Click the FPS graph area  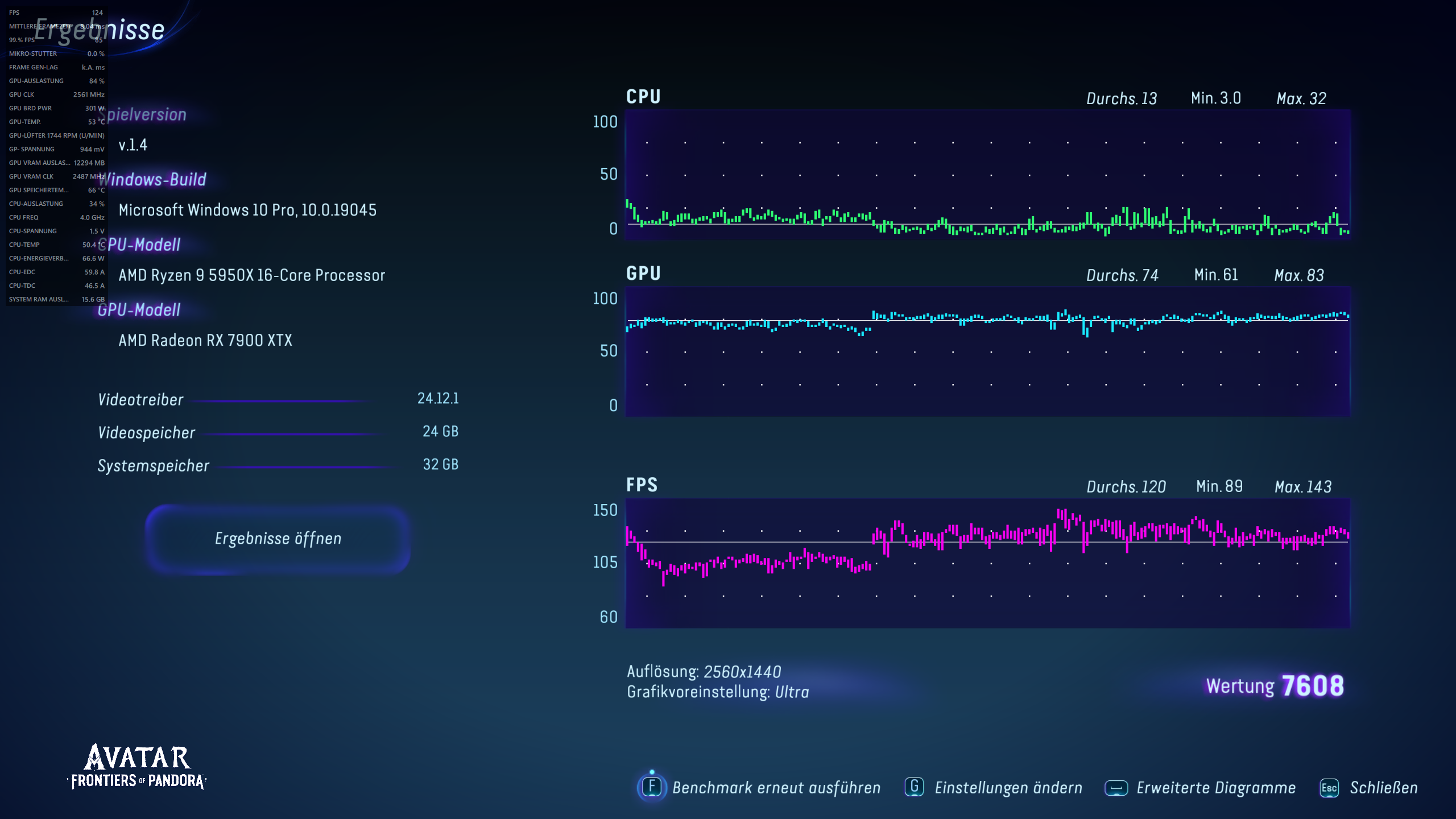tap(987, 563)
